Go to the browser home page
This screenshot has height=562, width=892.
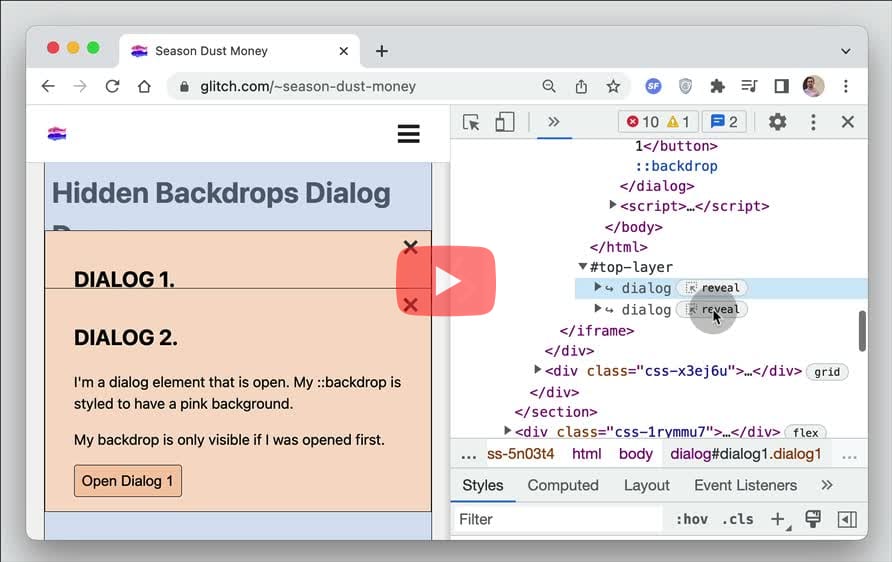144,86
